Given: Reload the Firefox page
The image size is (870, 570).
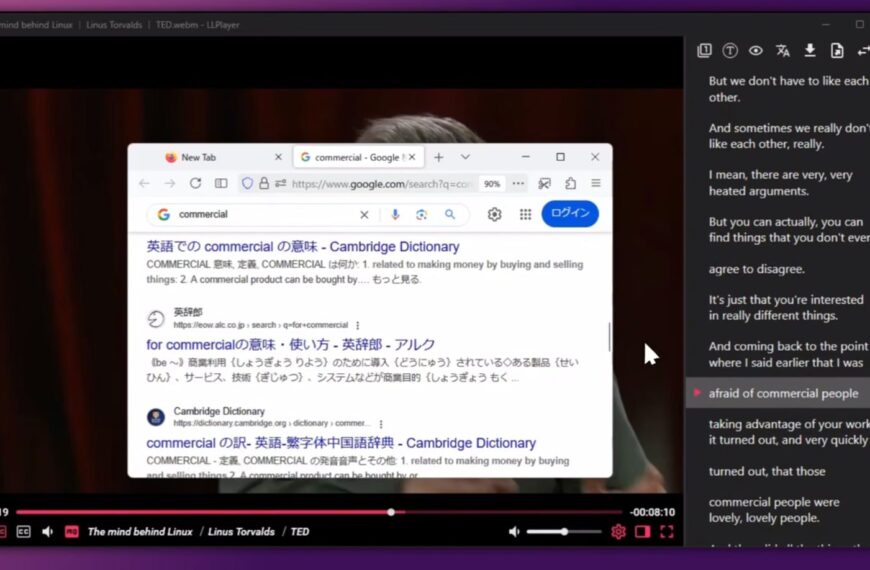Looking at the screenshot, I should 195,184.
